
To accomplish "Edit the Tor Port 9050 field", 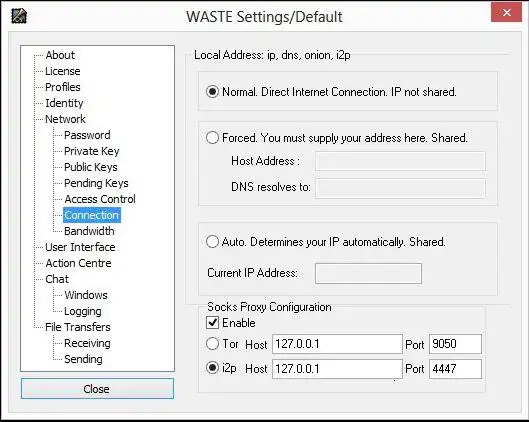I will [455, 344].
